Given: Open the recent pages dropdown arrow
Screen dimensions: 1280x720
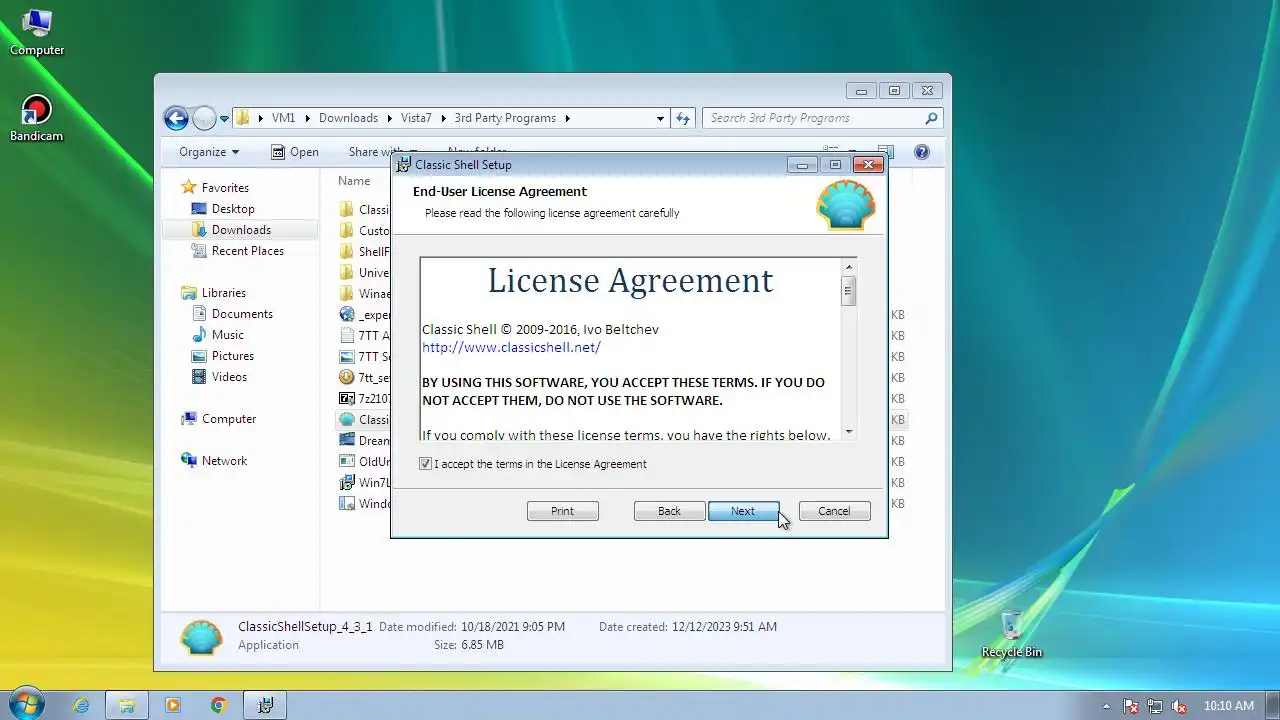Looking at the screenshot, I should (x=224, y=118).
